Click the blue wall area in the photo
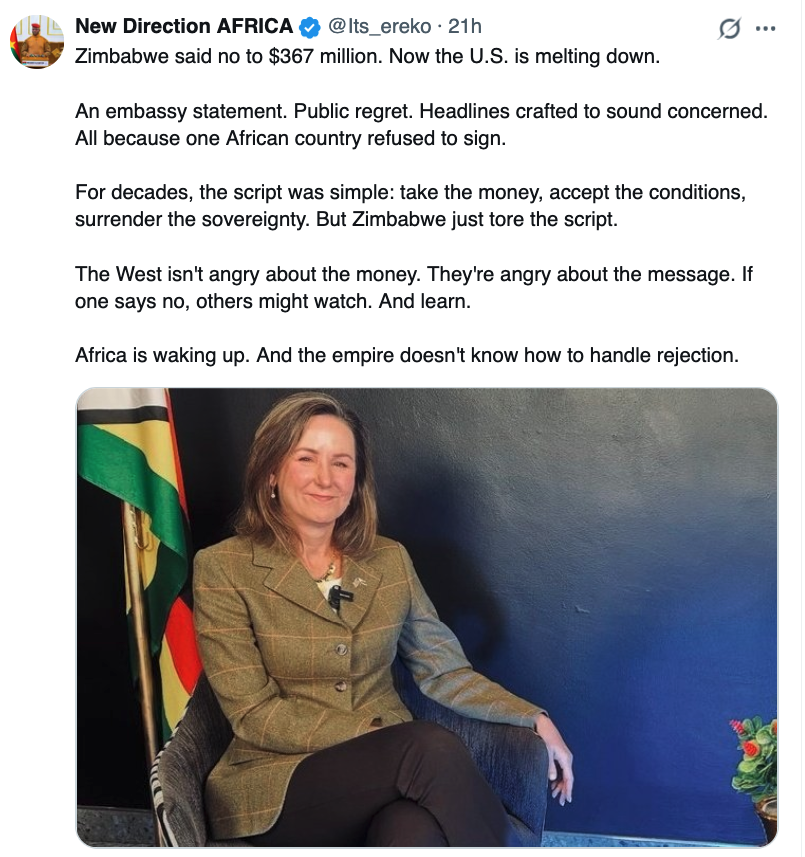The height and width of the screenshot is (857, 805). [x=620, y=520]
